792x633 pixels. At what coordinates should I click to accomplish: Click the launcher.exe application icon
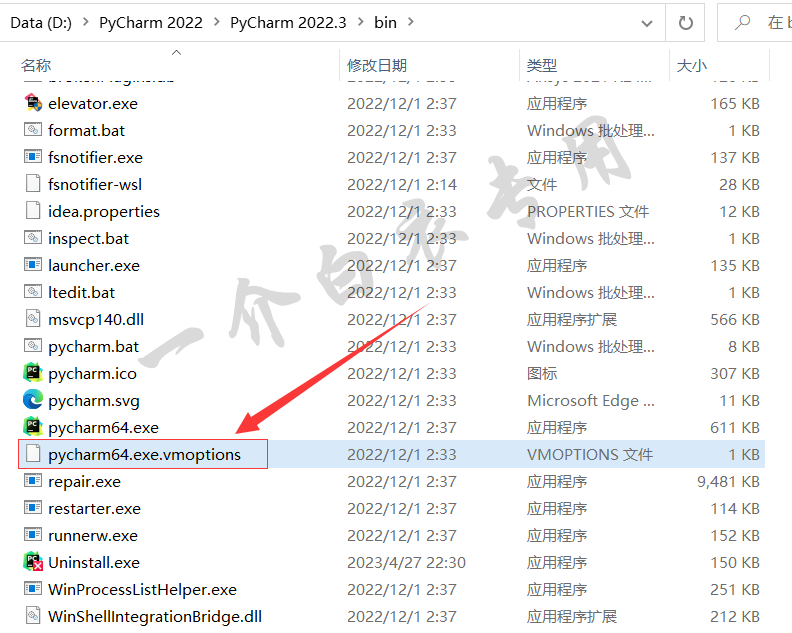click(x=33, y=265)
